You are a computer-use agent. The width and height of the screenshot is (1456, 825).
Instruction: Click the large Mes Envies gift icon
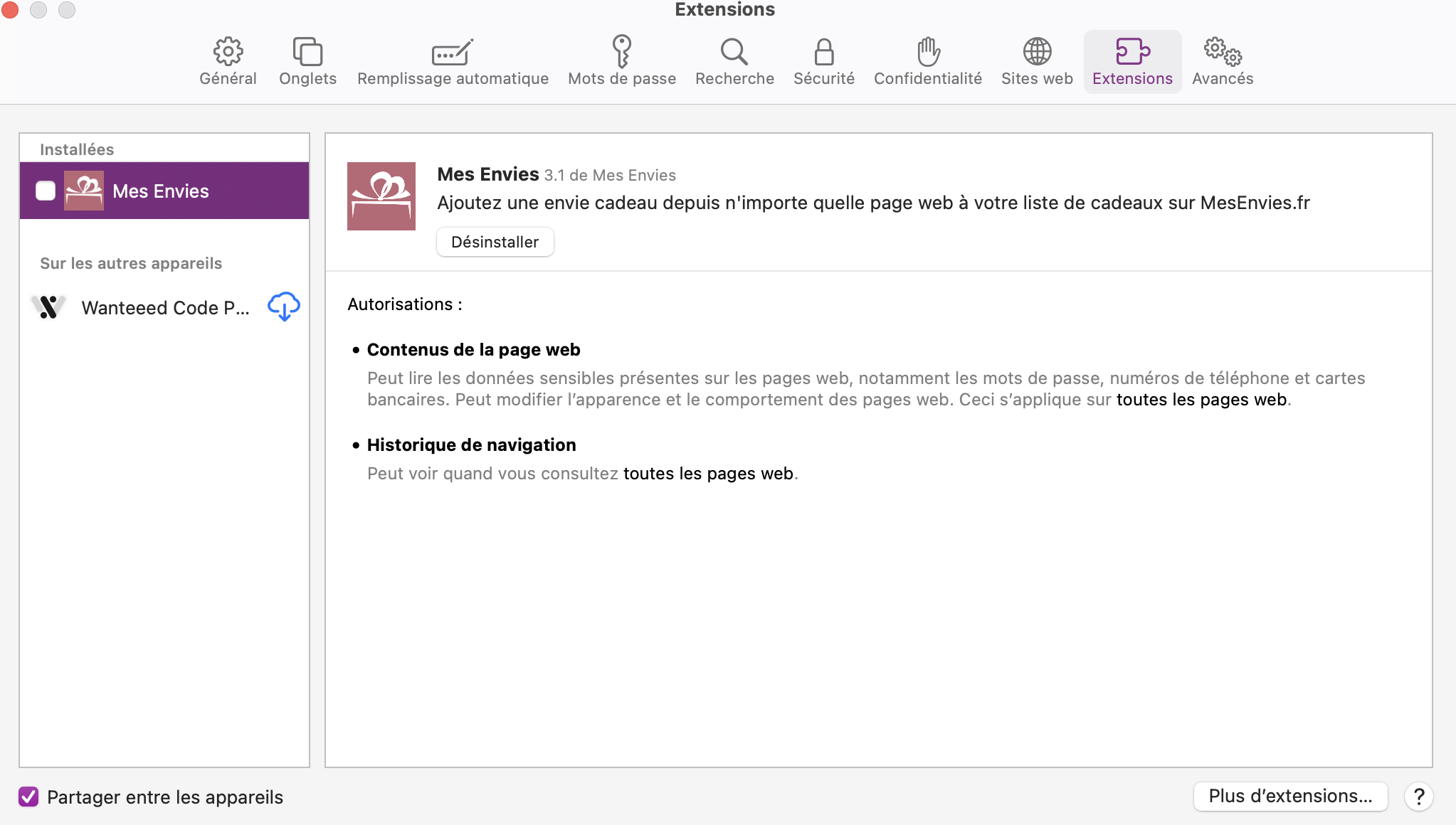click(381, 196)
